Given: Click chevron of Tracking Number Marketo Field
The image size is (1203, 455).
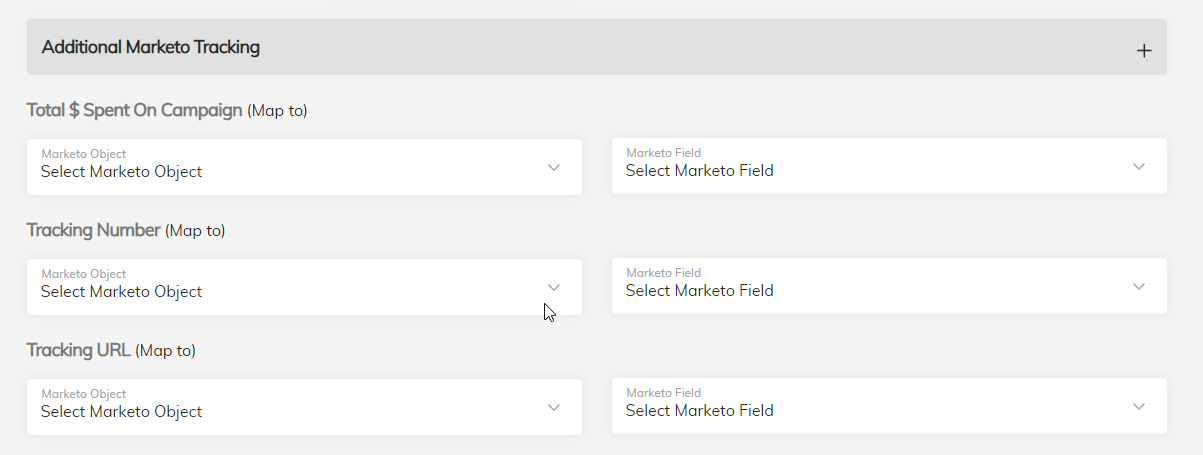Looking at the screenshot, I should tap(1138, 286).
